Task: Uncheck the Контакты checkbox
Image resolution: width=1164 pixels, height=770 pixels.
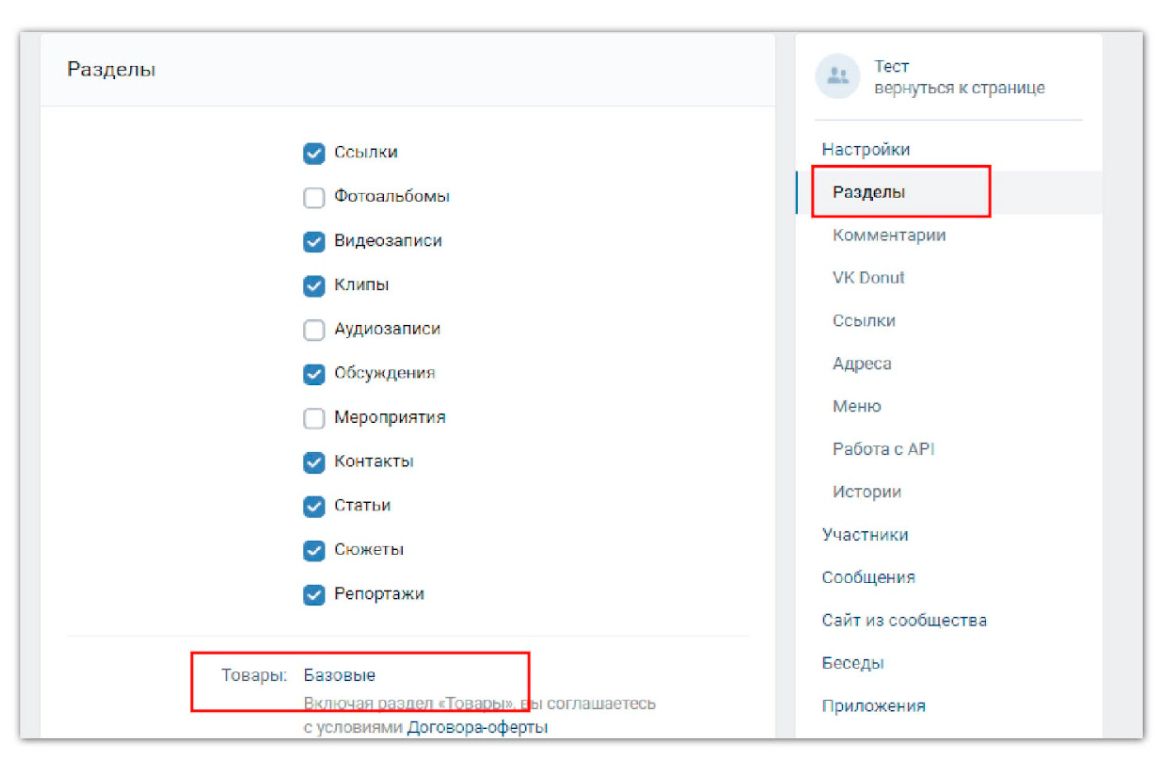Action: pos(314,462)
